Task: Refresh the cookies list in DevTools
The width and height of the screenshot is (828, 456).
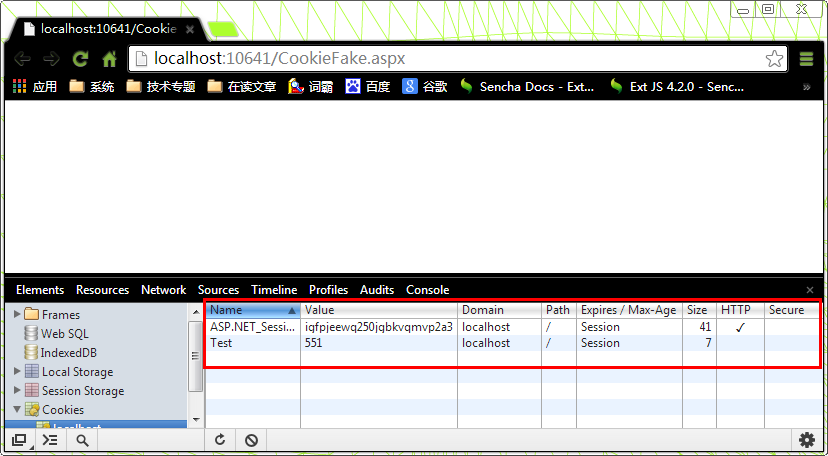Action: pos(220,440)
